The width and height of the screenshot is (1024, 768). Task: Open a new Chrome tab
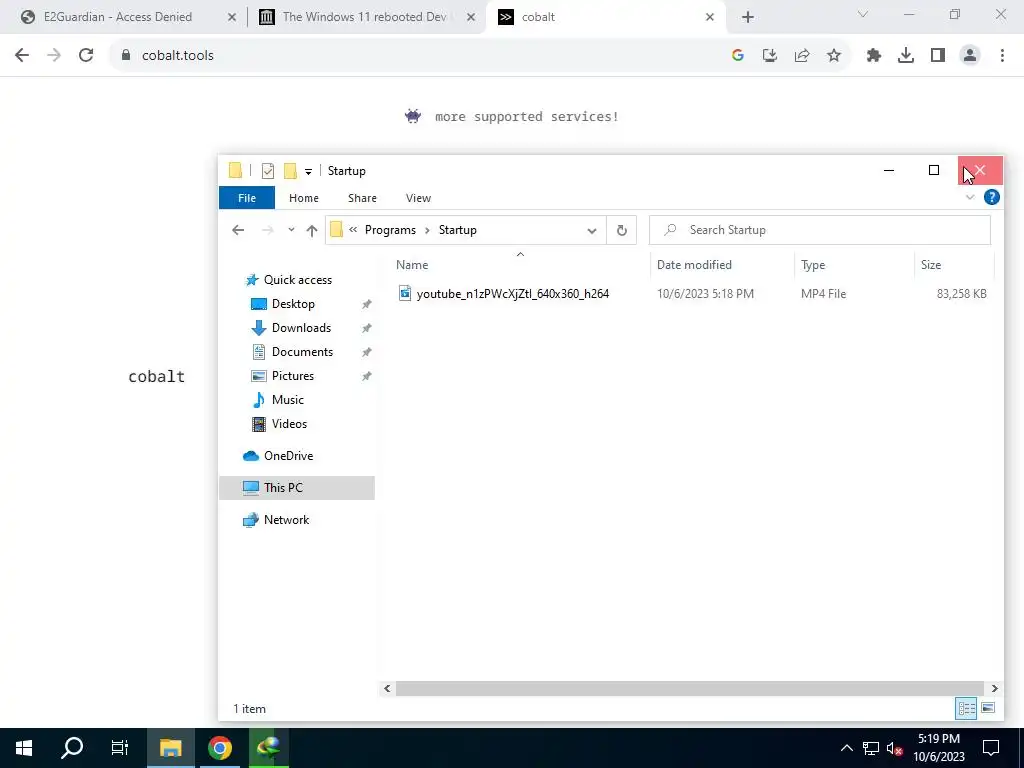point(748,17)
